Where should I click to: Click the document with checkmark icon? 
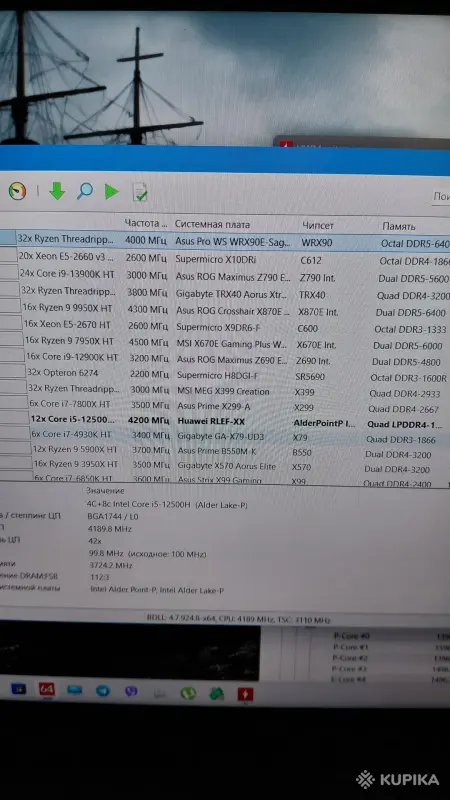point(140,192)
